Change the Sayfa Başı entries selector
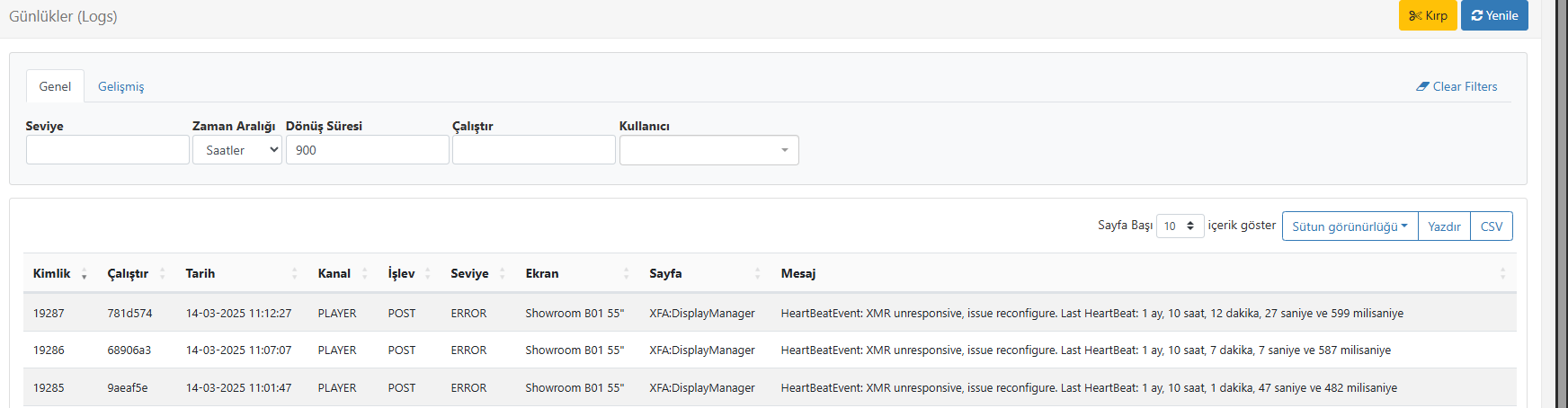 pyautogui.click(x=1180, y=226)
